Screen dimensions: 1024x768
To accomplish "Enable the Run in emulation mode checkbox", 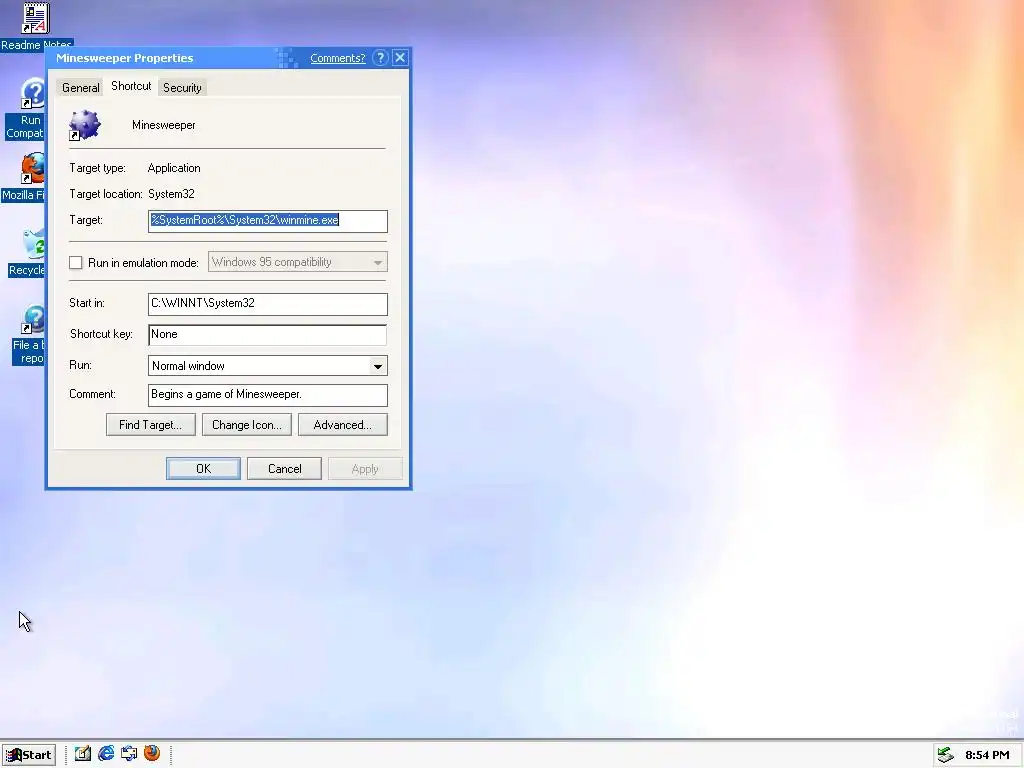I will tap(76, 263).
